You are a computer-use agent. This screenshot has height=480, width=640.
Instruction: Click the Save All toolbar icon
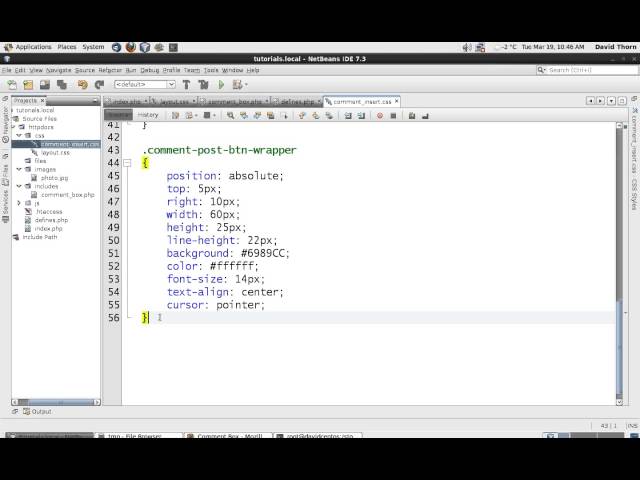62,84
